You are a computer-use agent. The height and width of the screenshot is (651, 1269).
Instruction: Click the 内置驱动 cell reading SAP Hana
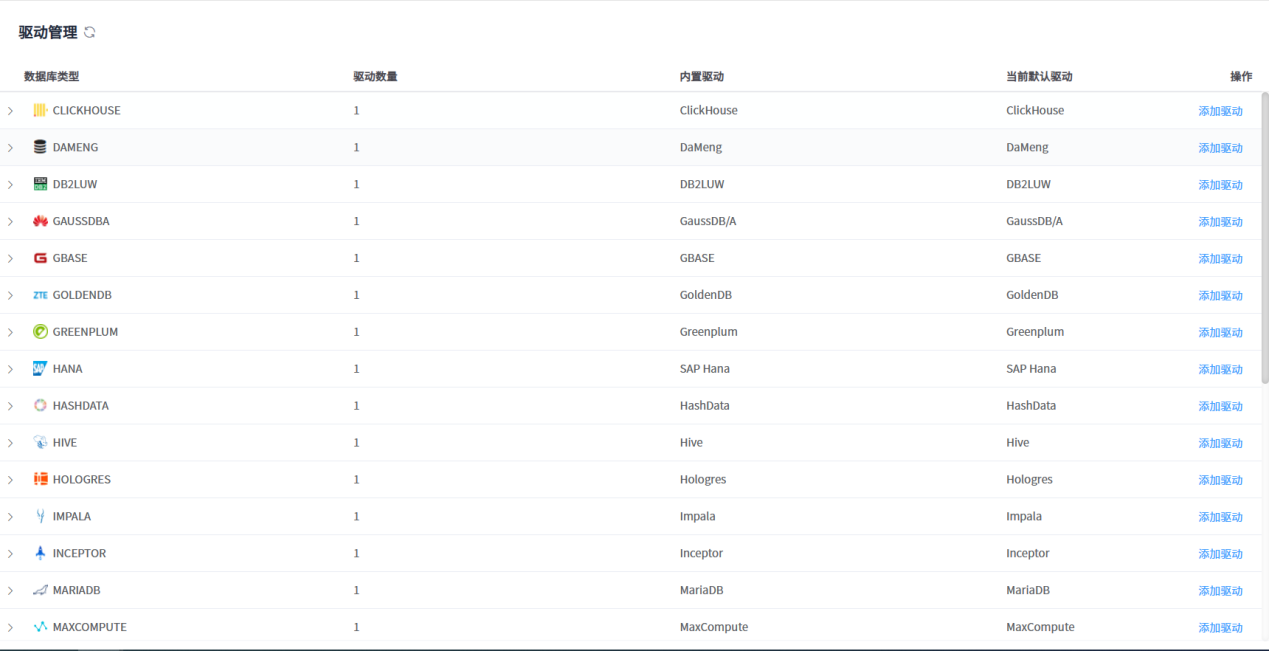tap(705, 369)
